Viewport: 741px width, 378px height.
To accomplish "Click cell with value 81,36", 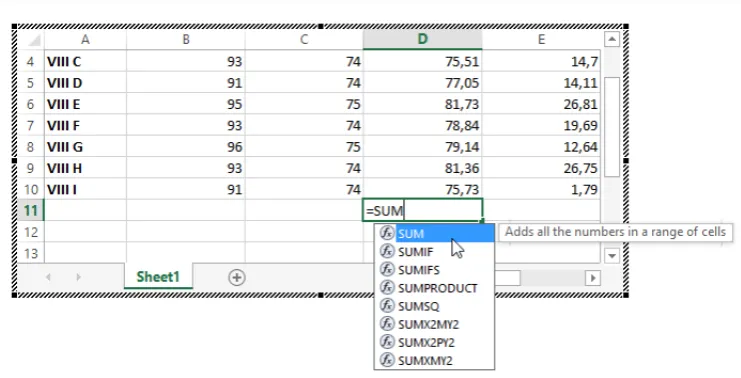I will coord(422,168).
